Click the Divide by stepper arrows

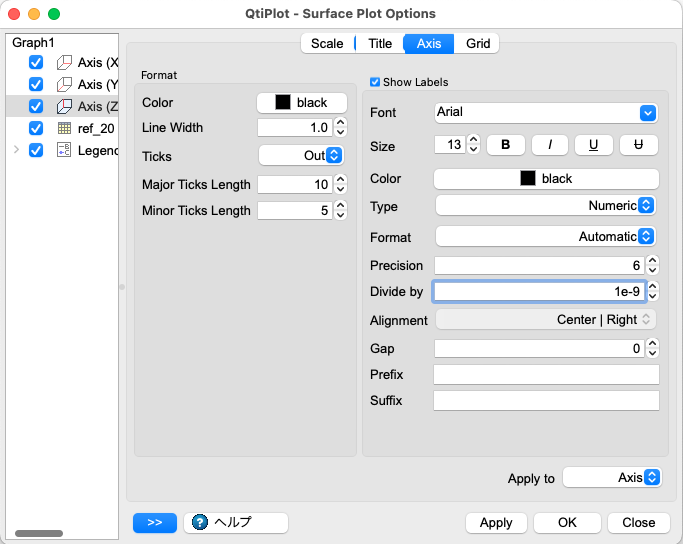(x=652, y=291)
